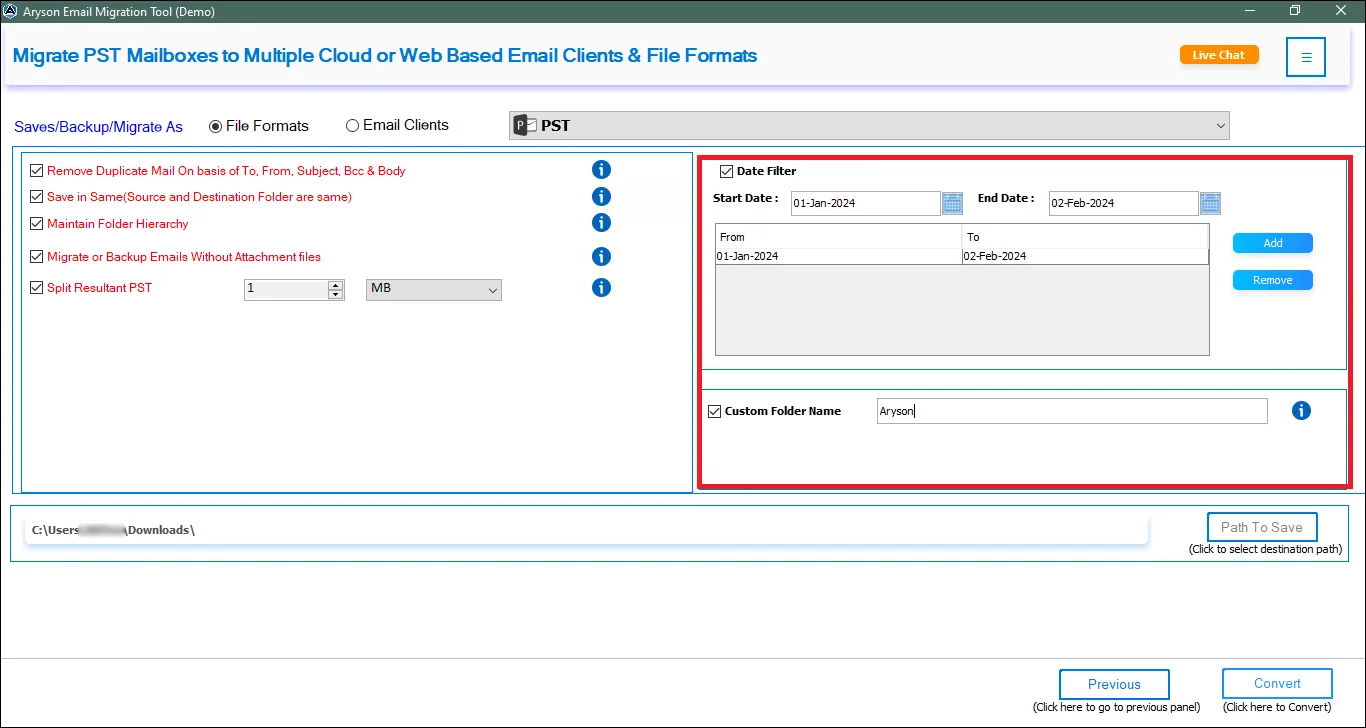Click the Live Chat button
The image size is (1366, 728).
click(x=1219, y=55)
